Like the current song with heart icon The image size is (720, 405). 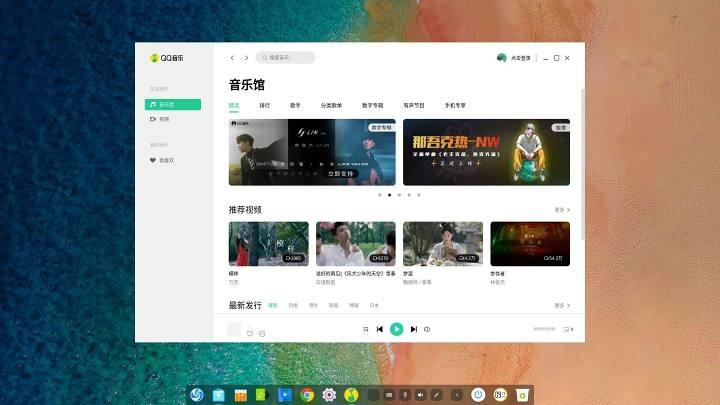pos(250,333)
